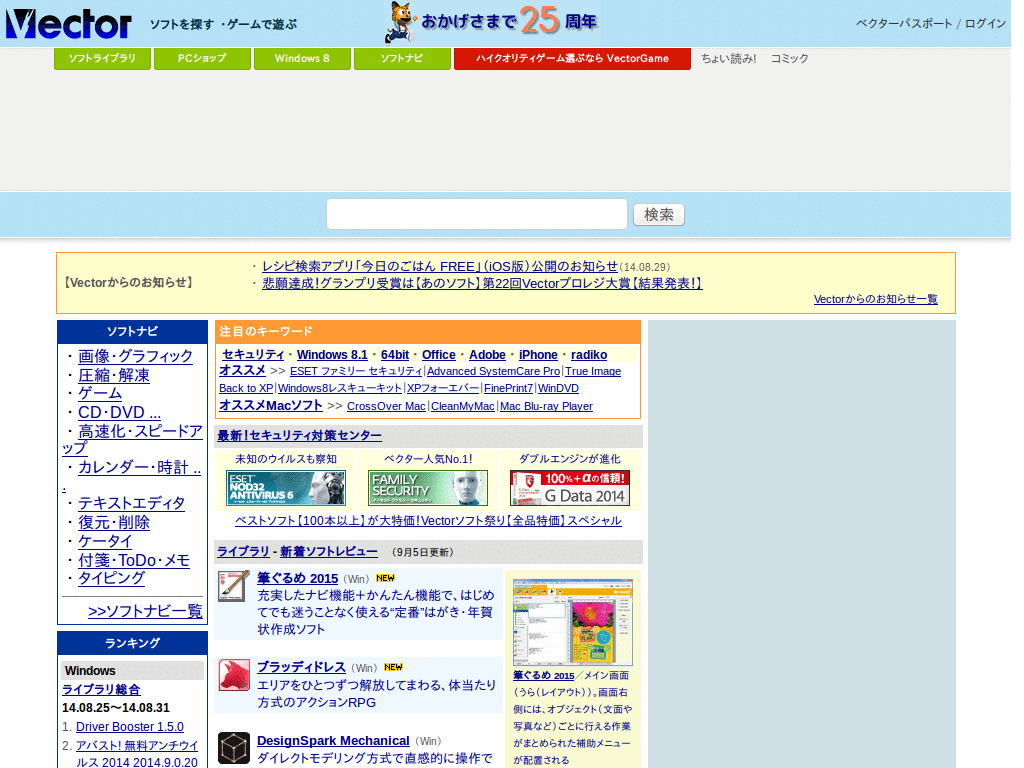The height and width of the screenshot is (768, 1024).
Task: Select the Windows 8 navigation tab
Action: (302, 58)
